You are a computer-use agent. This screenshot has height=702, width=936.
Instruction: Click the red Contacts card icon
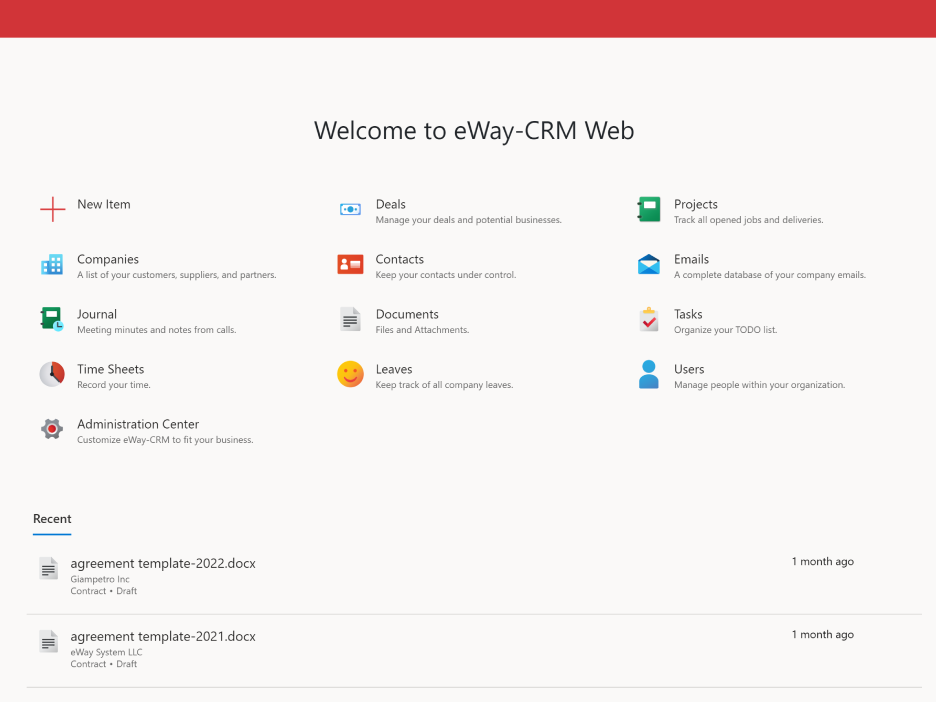[x=350, y=264]
